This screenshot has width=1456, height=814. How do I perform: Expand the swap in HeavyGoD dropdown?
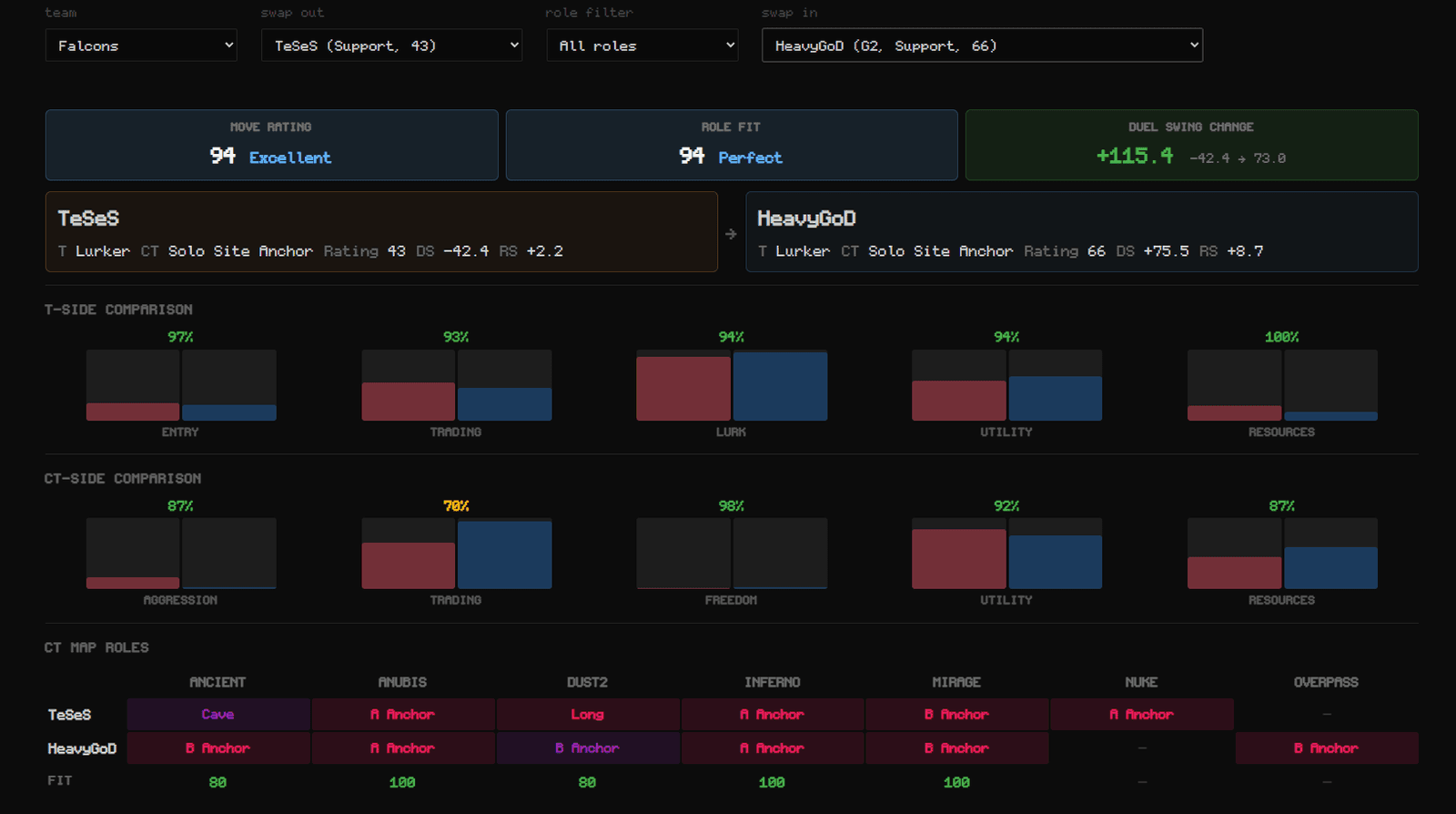click(x=982, y=46)
